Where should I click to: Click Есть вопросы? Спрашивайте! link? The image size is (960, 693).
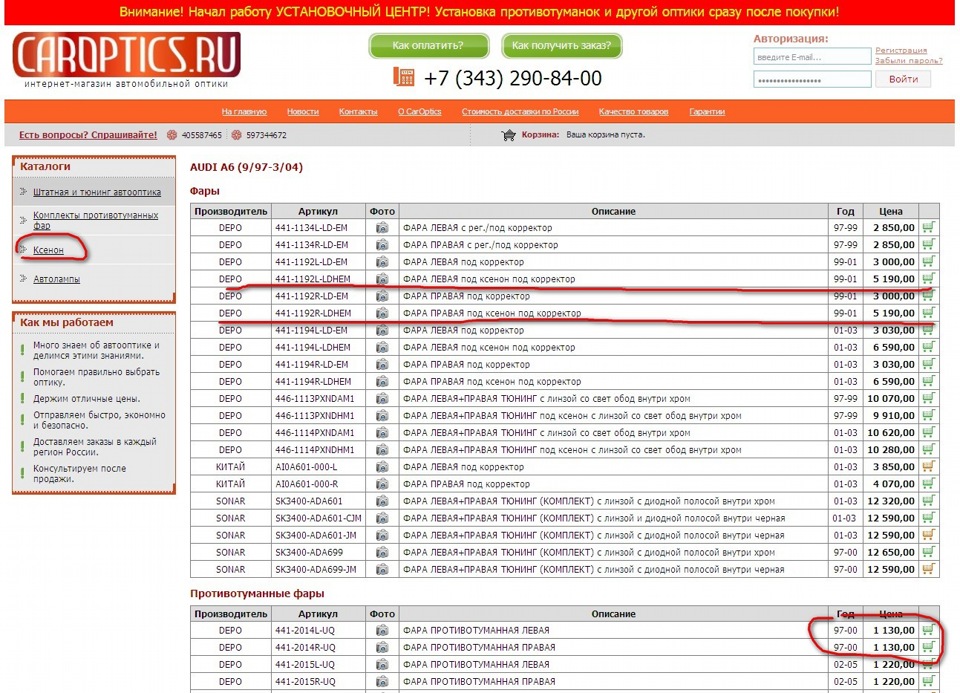pos(88,135)
